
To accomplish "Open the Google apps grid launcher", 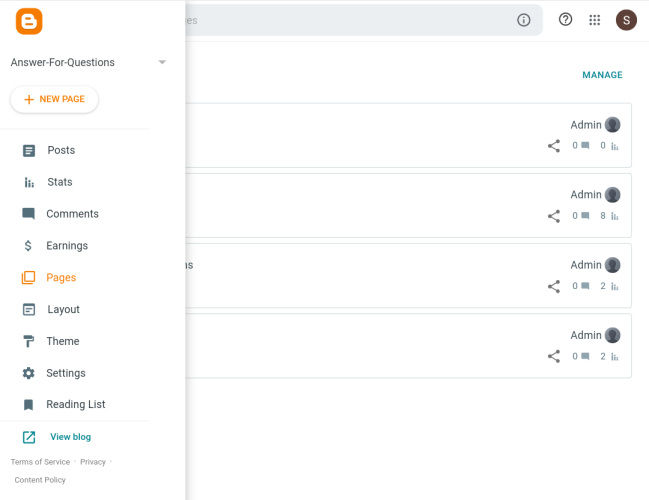I will click(595, 20).
